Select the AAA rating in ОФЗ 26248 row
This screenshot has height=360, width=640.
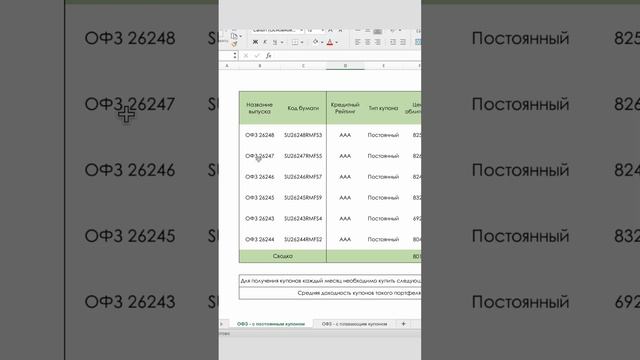click(x=345, y=135)
